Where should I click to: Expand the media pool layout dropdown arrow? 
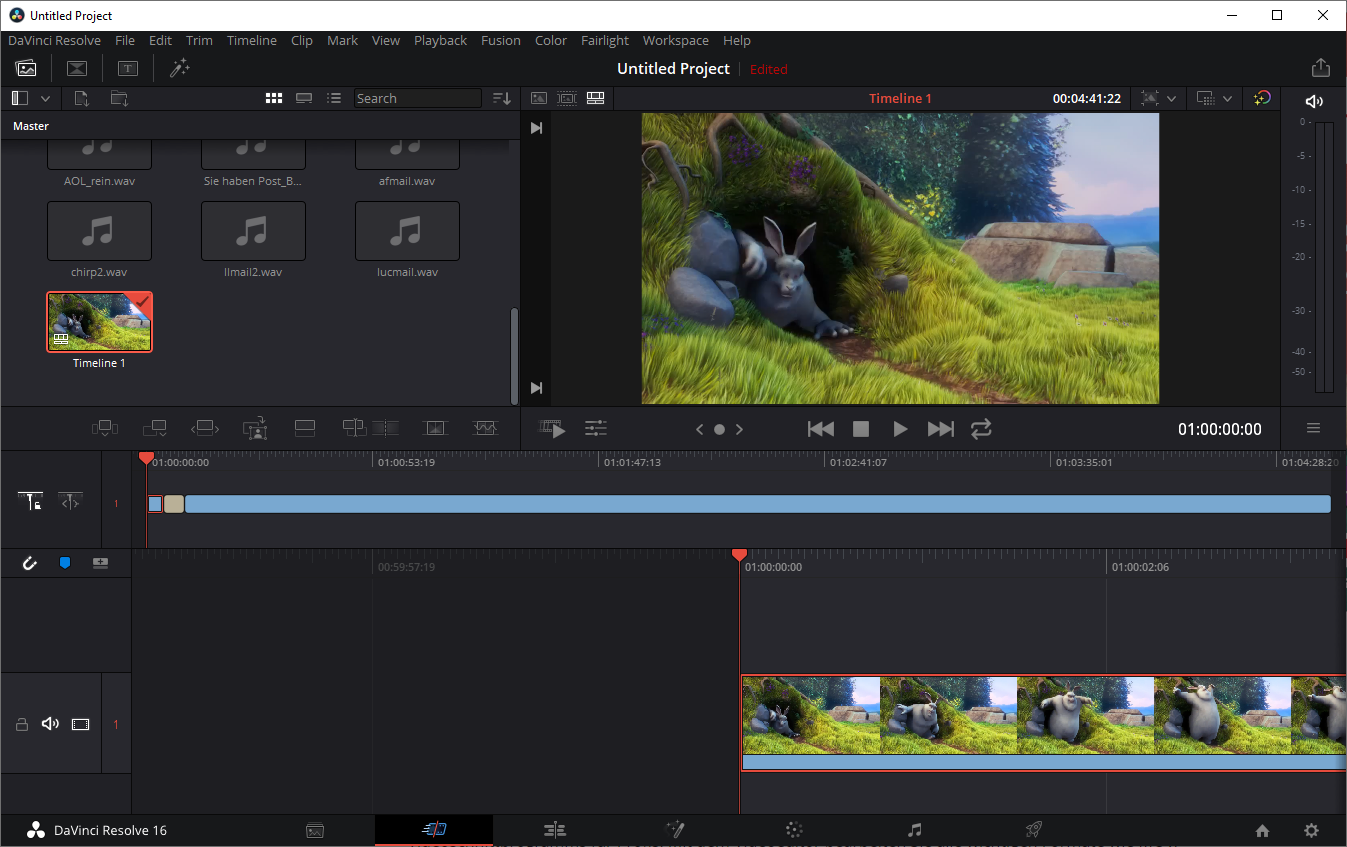pos(45,98)
